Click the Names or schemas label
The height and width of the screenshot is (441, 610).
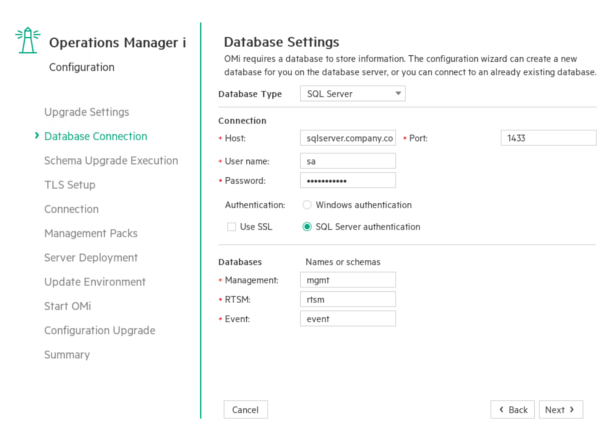343,262
